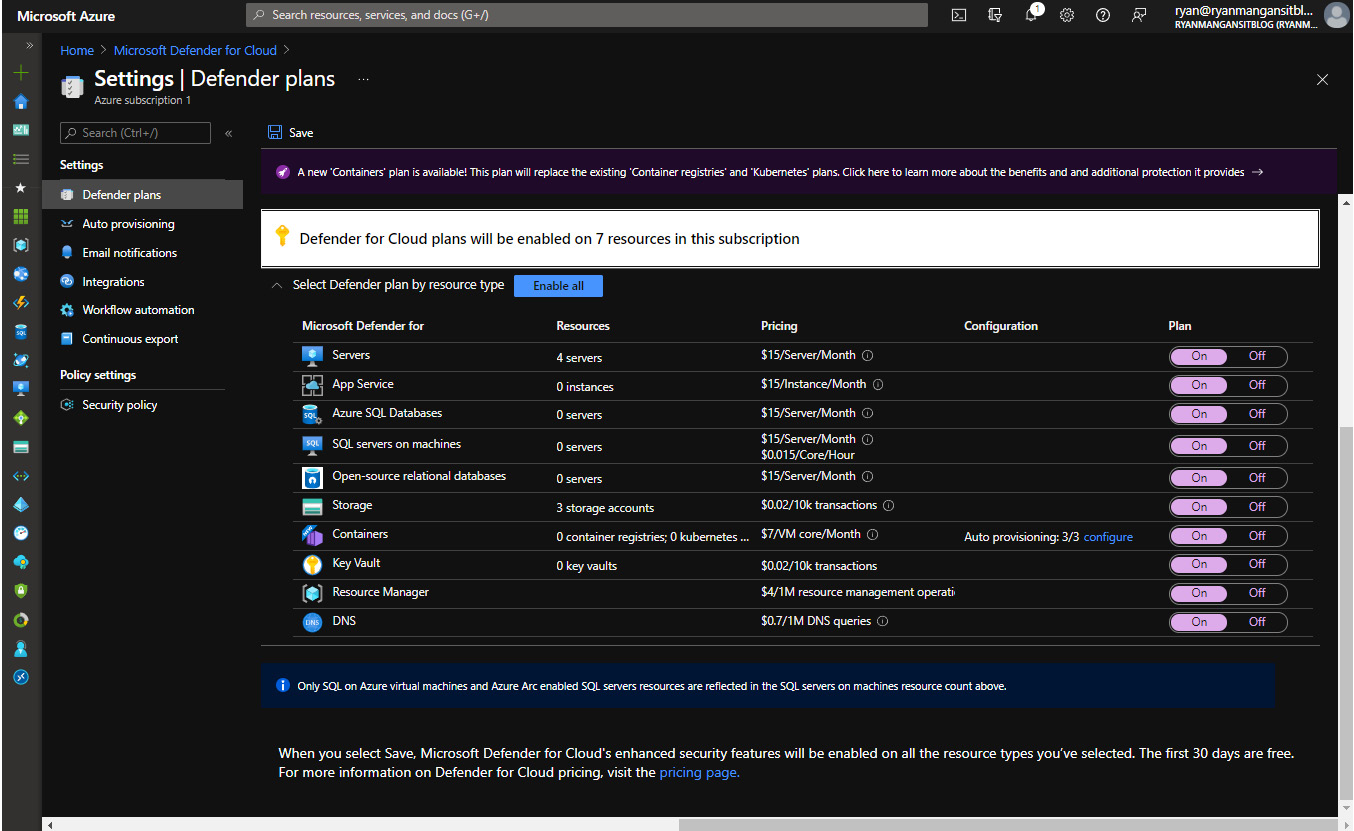
Task: Open the Directories and subscriptions filter icon
Action: (994, 15)
